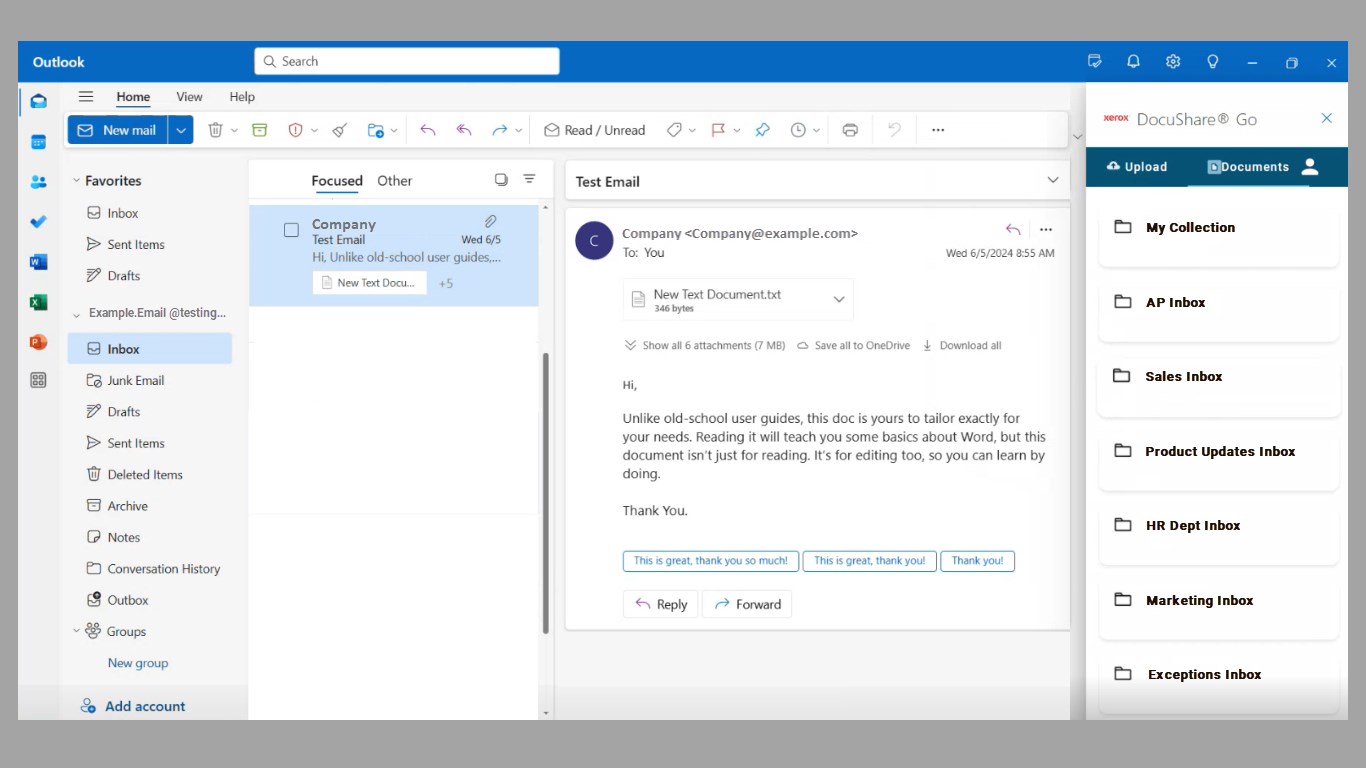Archive the message using toolbar icon
The width and height of the screenshot is (1366, 768).
[260, 130]
